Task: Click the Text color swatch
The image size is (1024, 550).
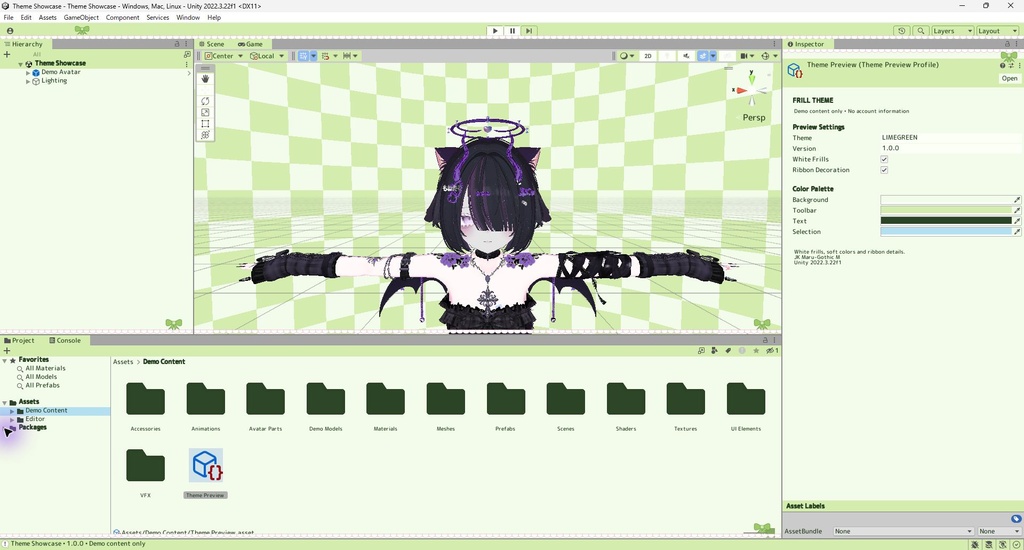Action: 946,221
